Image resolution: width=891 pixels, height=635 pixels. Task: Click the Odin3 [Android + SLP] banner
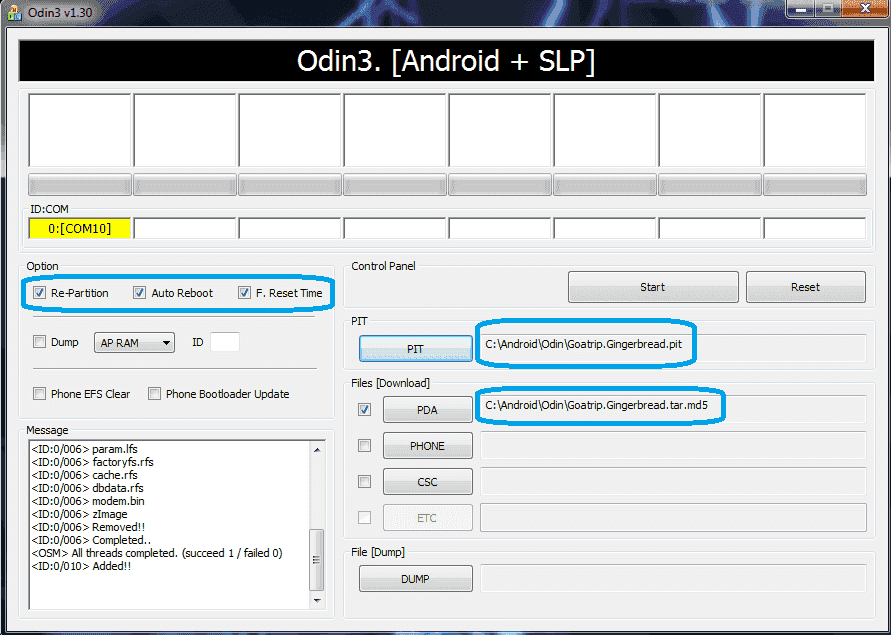pos(446,61)
